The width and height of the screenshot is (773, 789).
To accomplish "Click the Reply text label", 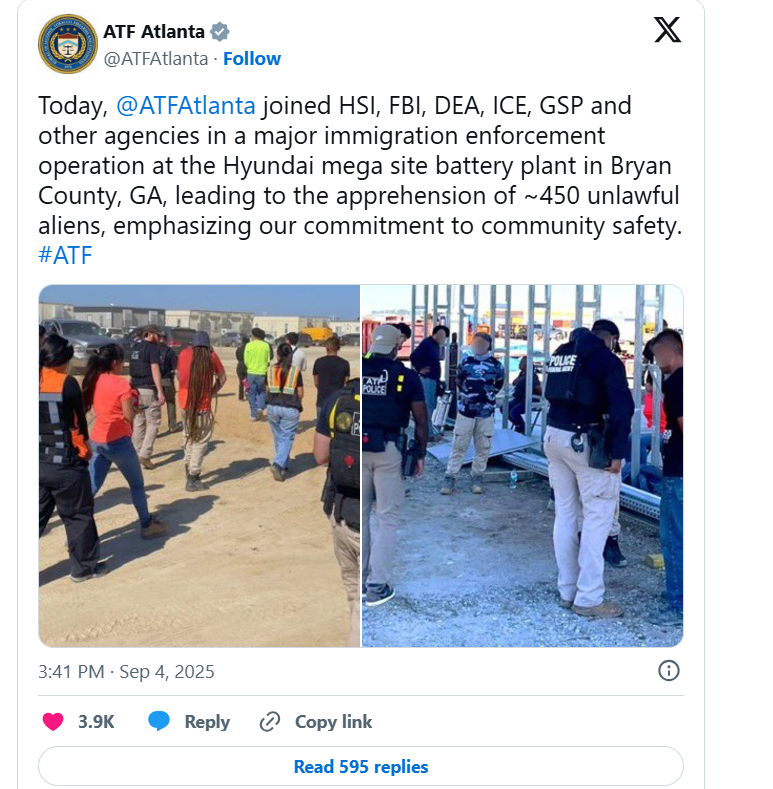I will [207, 722].
